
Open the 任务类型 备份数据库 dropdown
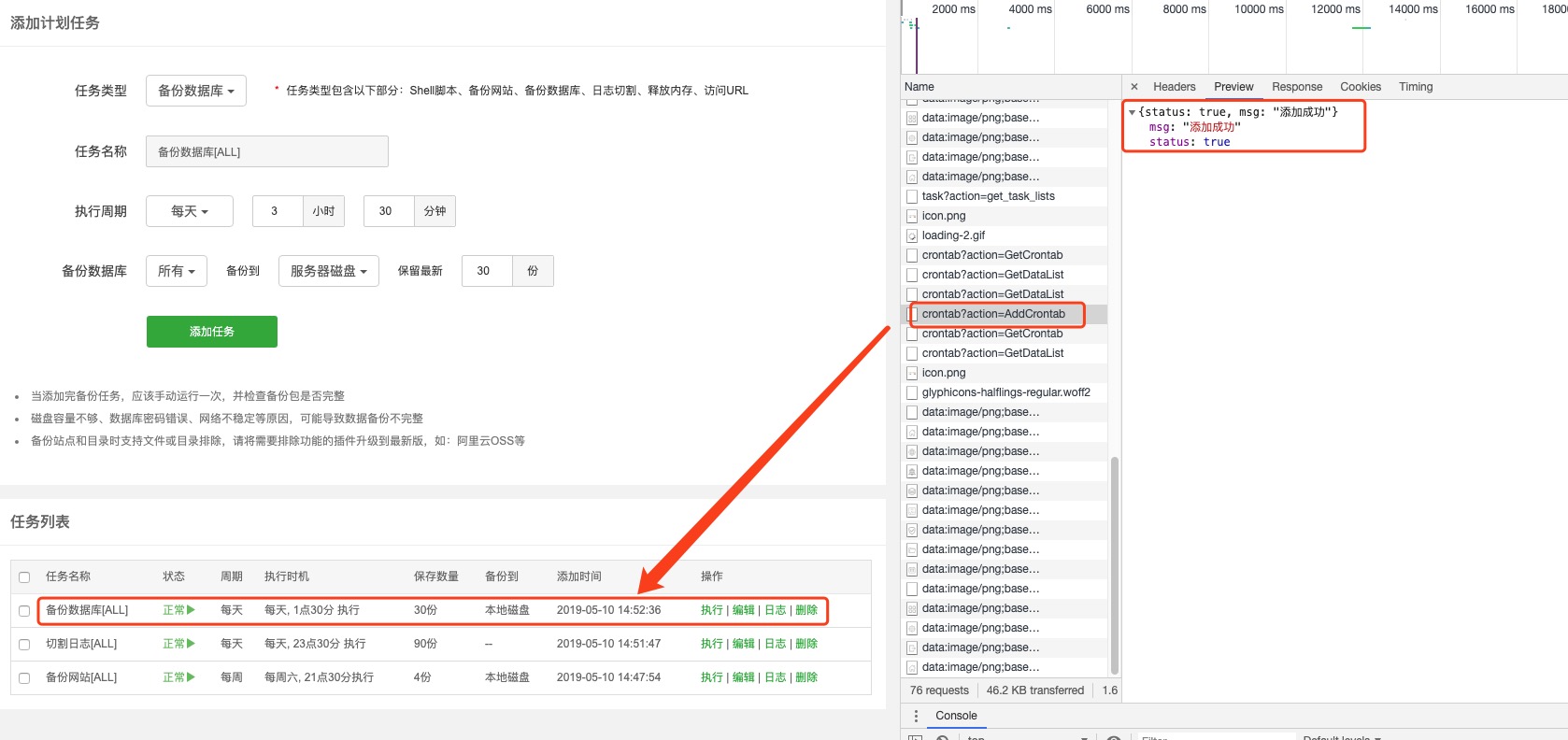196,91
